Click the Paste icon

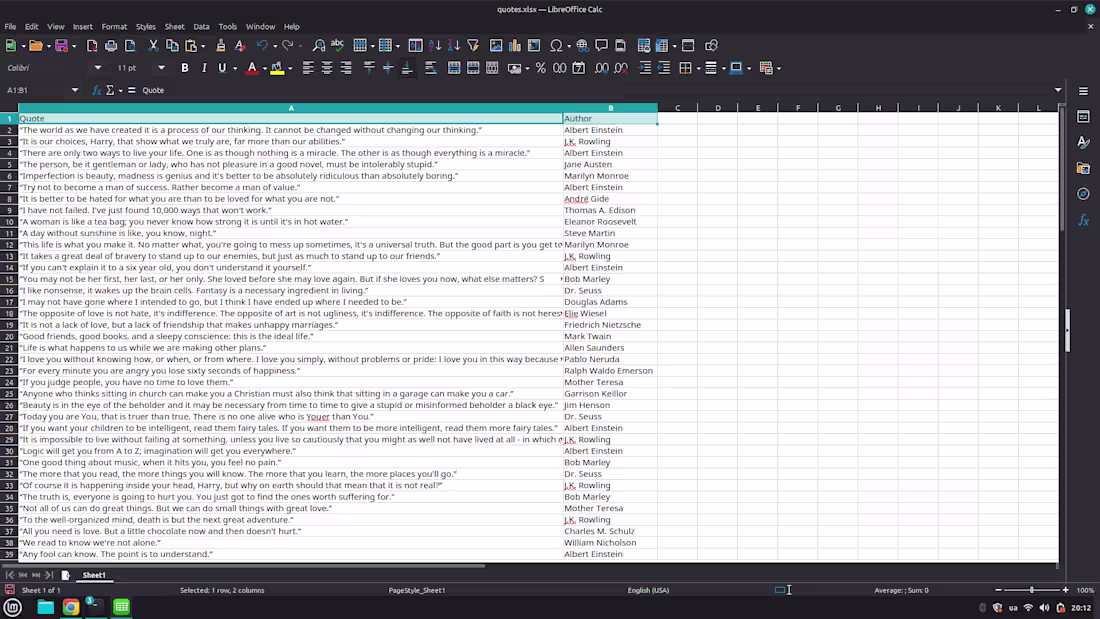(x=190, y=46)
